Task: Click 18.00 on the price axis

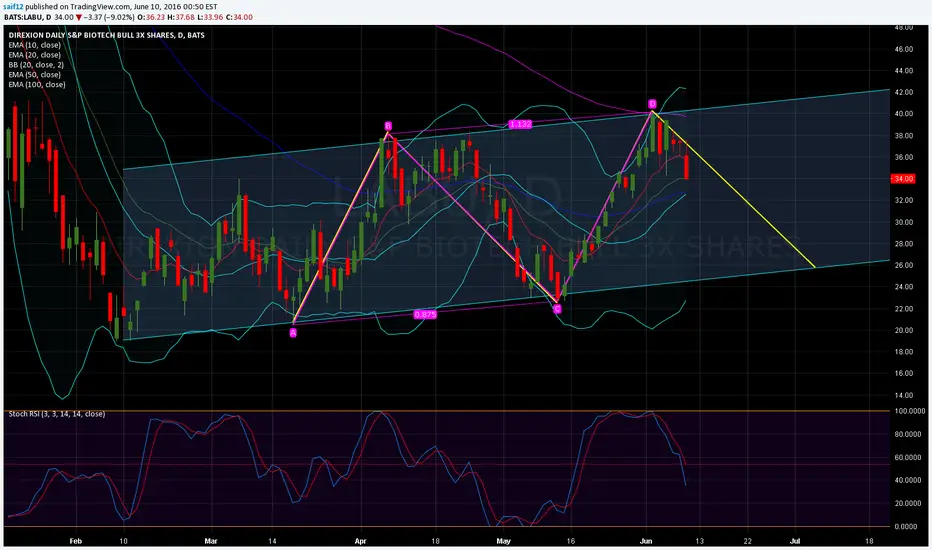Action: pyautogui.click(x=903, y=351)
